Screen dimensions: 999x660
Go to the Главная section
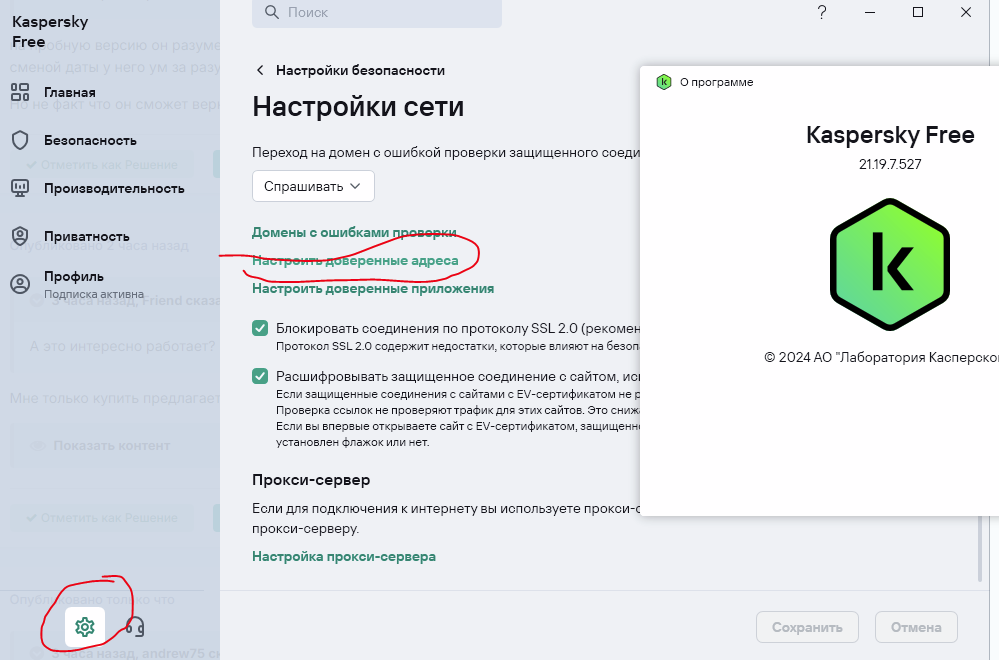(69, 92)
